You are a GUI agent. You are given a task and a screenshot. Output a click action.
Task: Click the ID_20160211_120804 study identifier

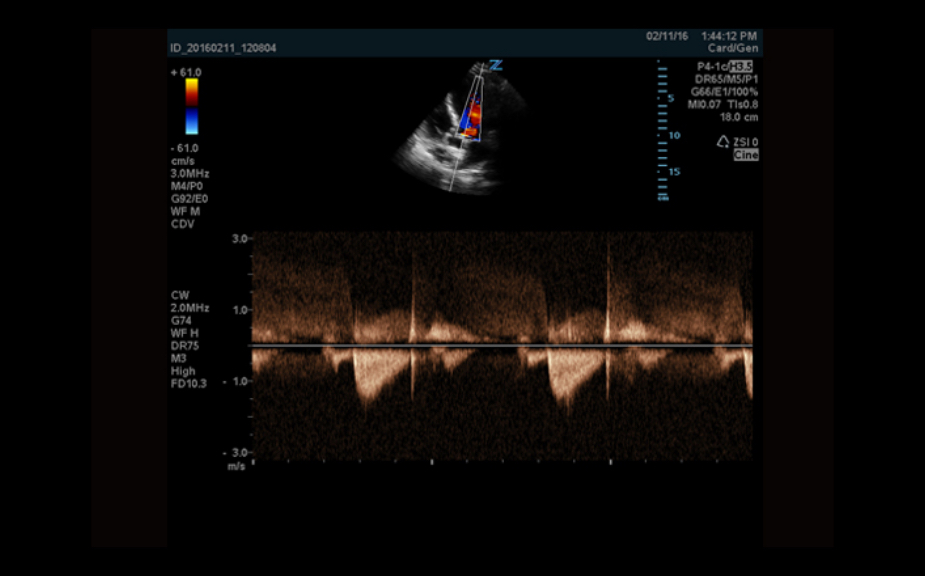pyautogui.click(x=223, y=47)
